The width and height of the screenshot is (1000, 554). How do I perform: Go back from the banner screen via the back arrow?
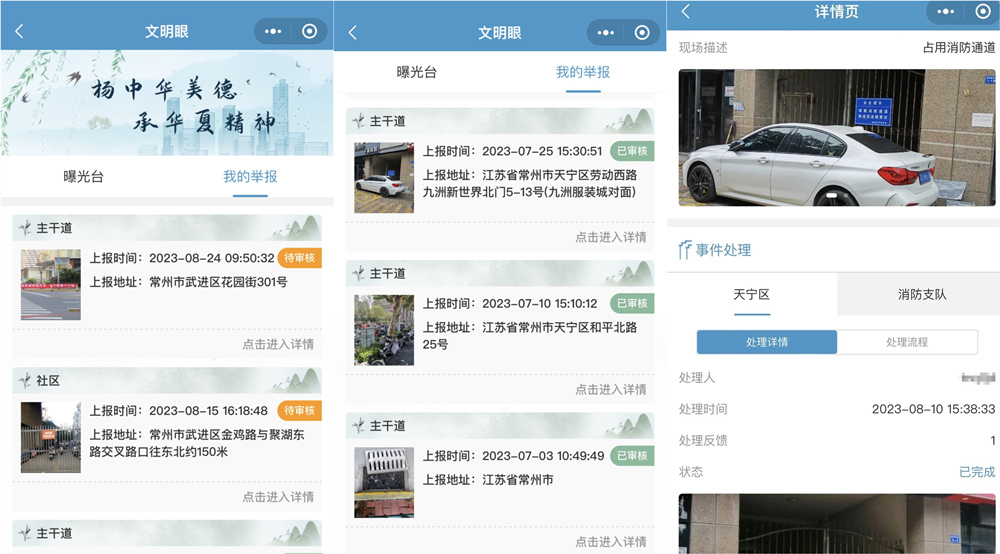(x=19, y=31)
